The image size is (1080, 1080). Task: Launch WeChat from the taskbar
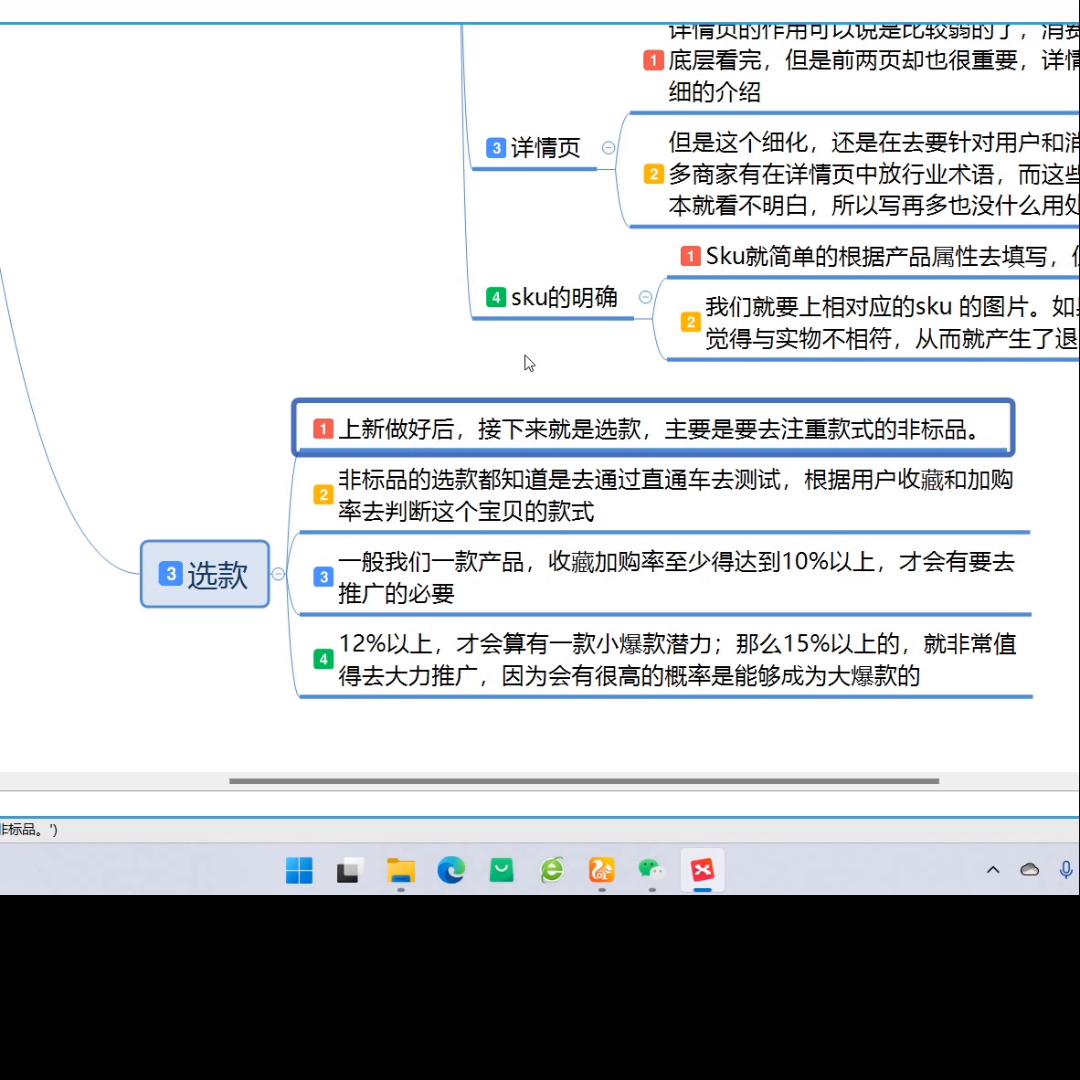tap(651, 871)
